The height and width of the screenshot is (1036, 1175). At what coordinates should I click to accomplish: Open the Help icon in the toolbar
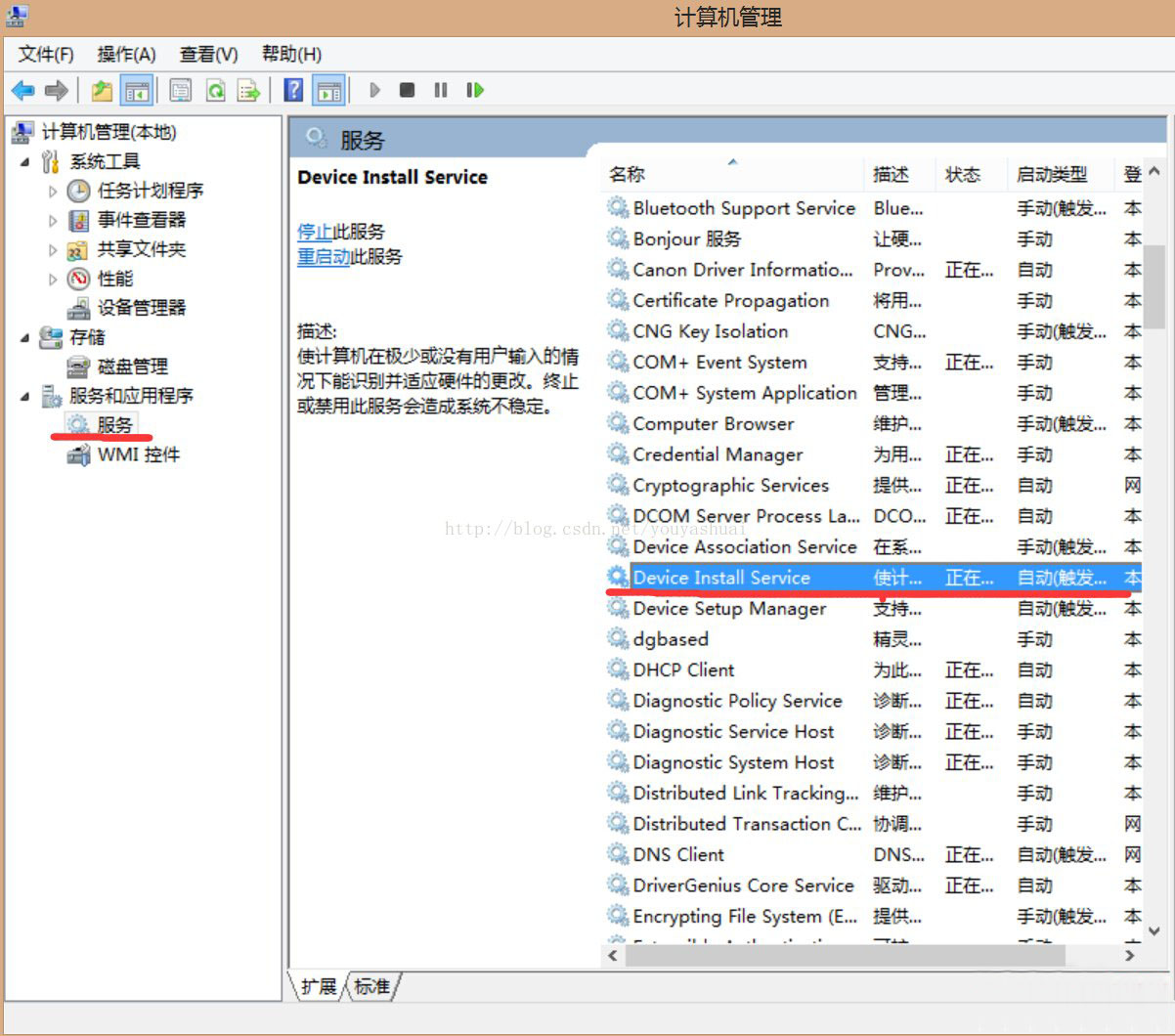[292, 90]
